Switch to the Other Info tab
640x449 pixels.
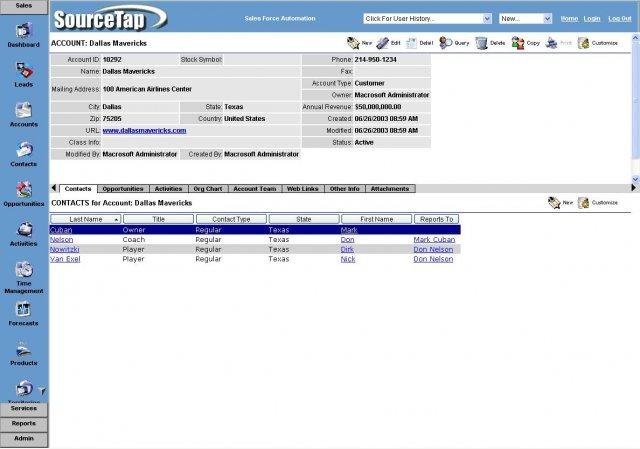[x=344, y=189]
